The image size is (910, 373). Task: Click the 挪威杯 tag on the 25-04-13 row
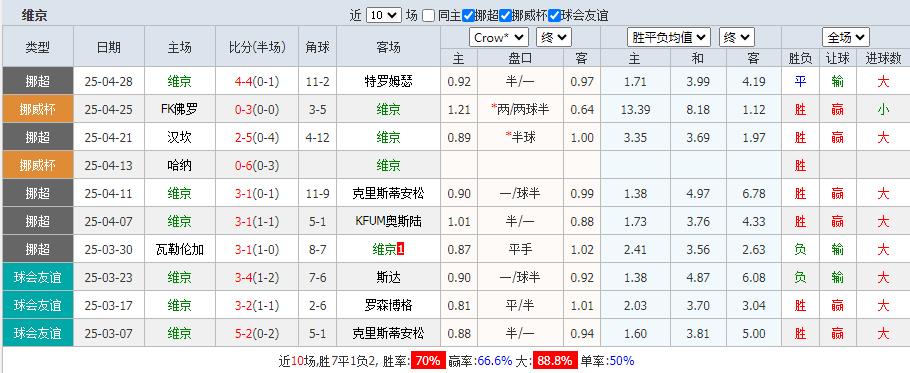point(38,165)
